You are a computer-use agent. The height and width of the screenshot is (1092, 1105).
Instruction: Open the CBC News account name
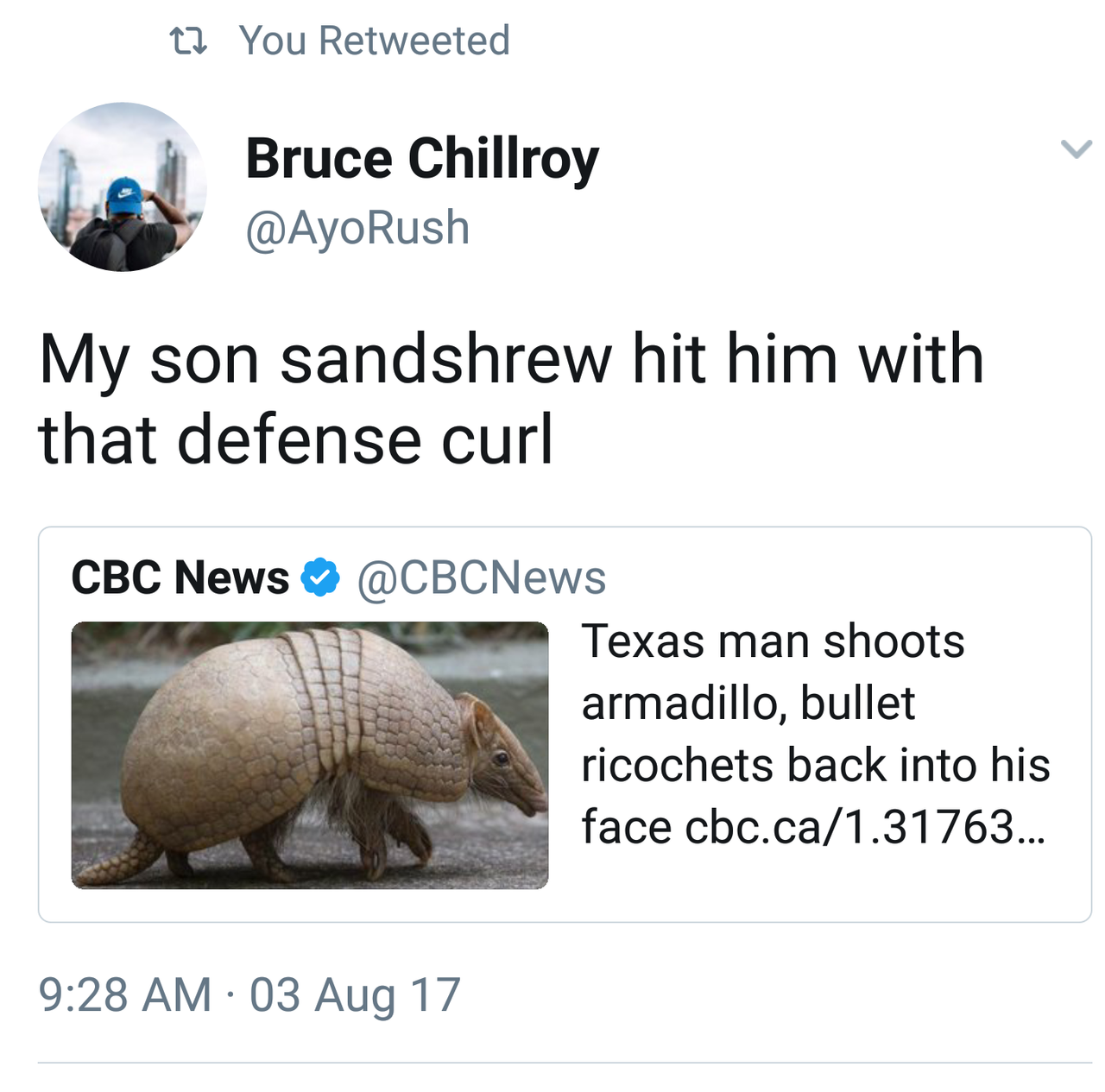(x=180, y=578)
